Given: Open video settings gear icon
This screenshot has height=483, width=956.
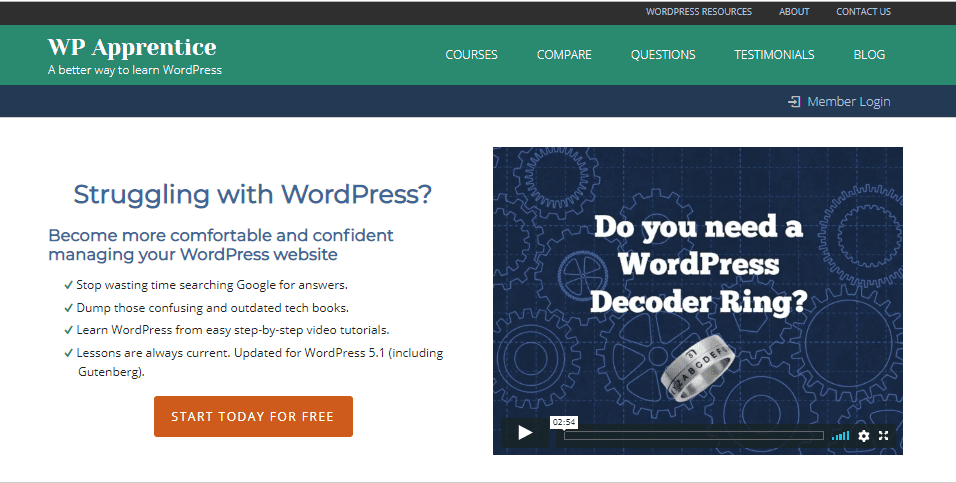Looking at the screenshot, I should (863, 435).
